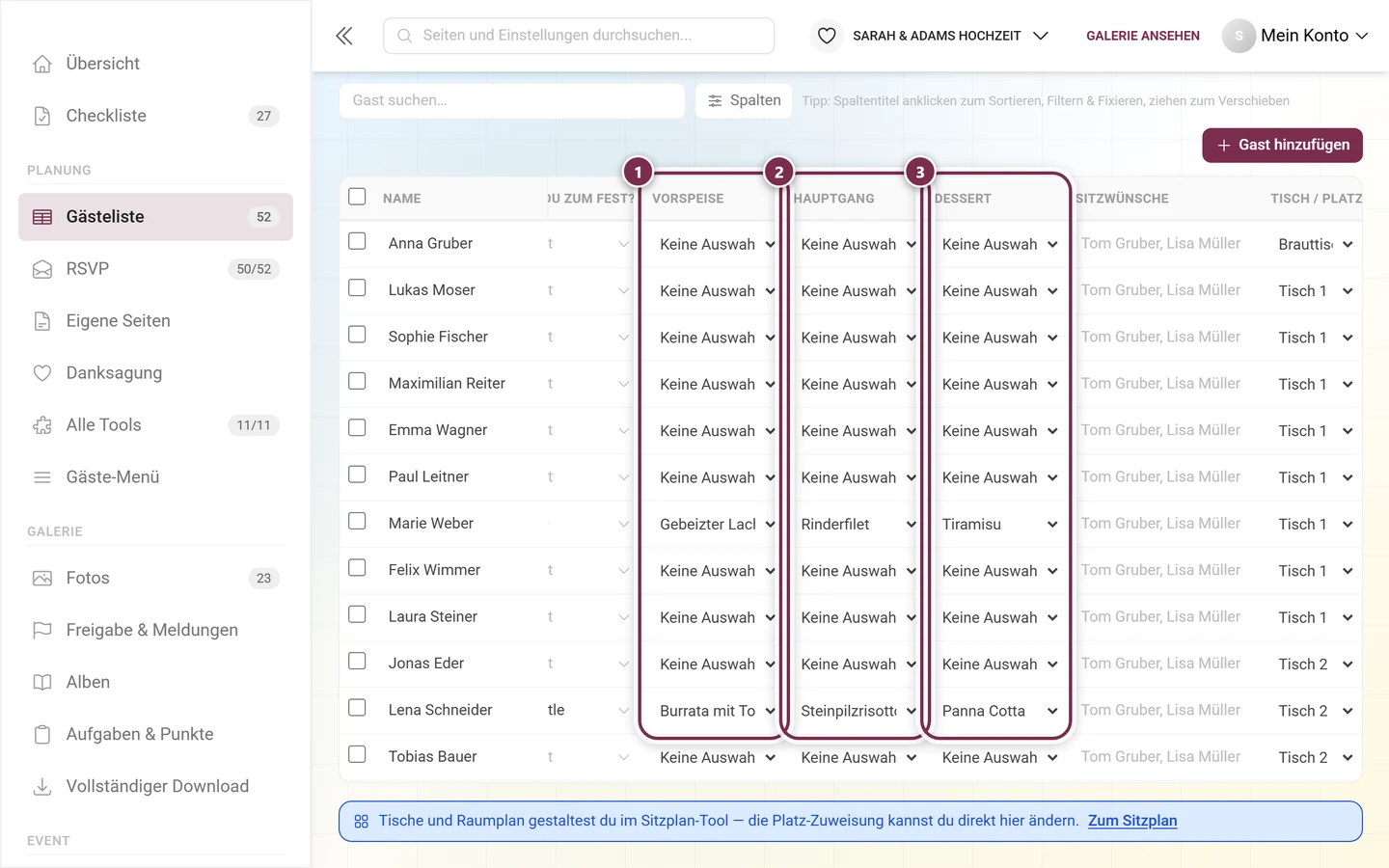
Task: Open the Spalten column settings button
Action: [744, 100]
